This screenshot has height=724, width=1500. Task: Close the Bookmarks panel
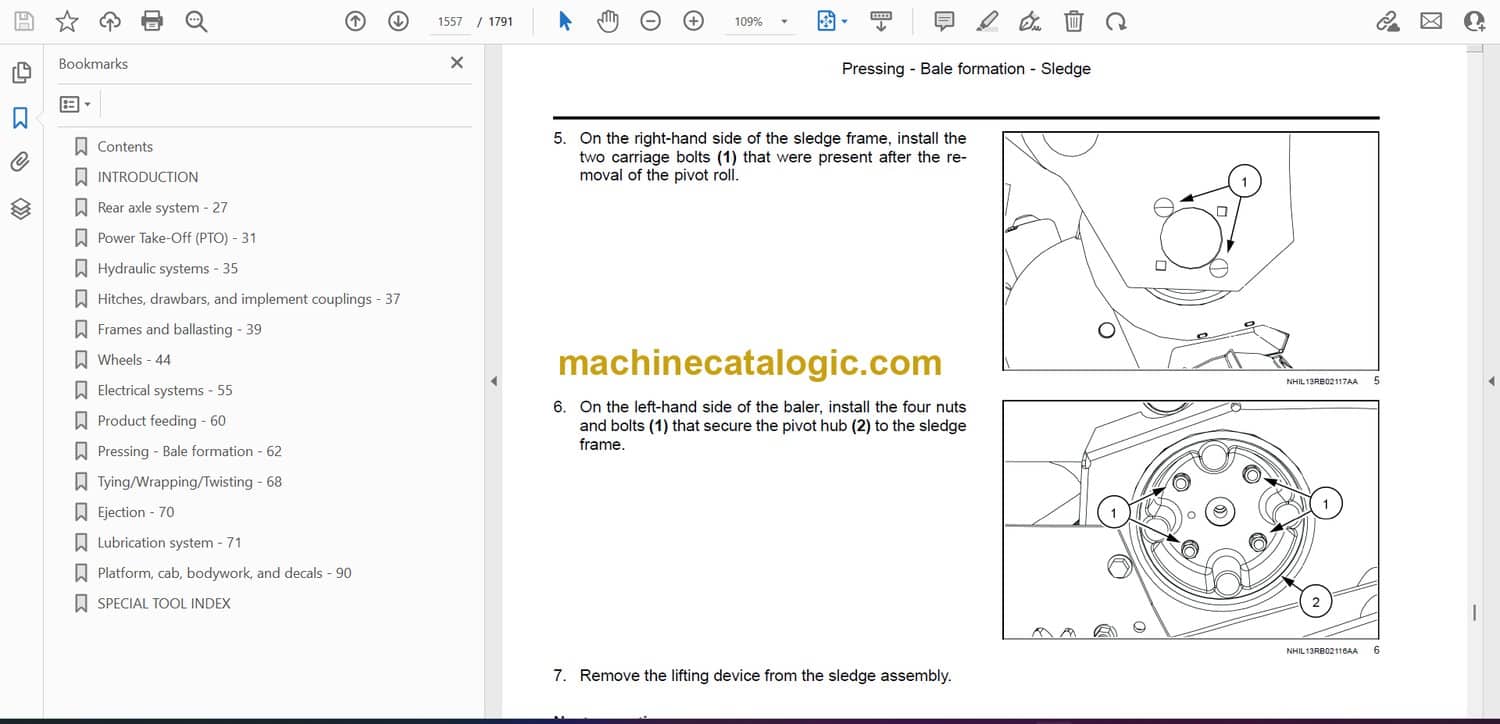[x=457, y=63]
